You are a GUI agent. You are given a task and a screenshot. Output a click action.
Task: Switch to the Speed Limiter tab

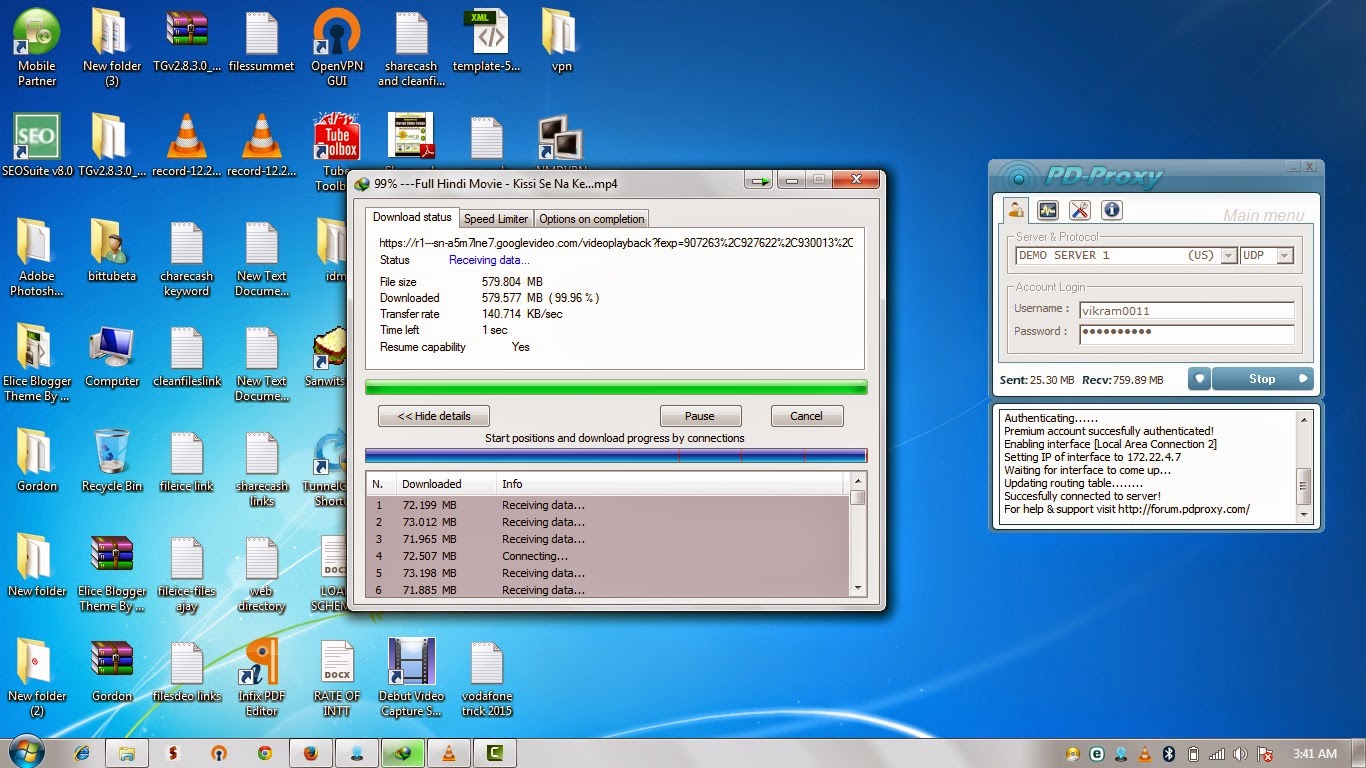[496, 219]
